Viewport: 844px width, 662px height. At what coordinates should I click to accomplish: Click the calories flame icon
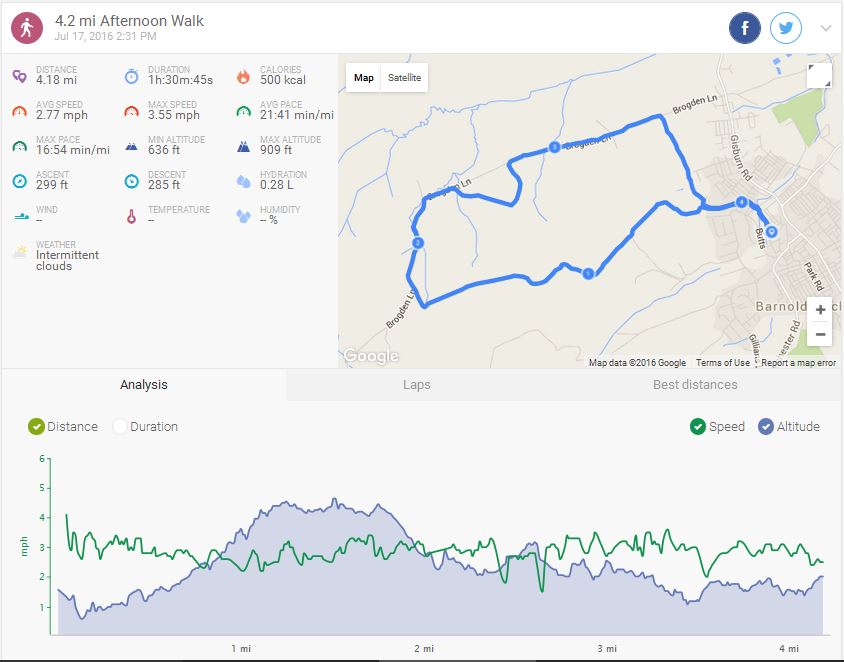(243, 77)
